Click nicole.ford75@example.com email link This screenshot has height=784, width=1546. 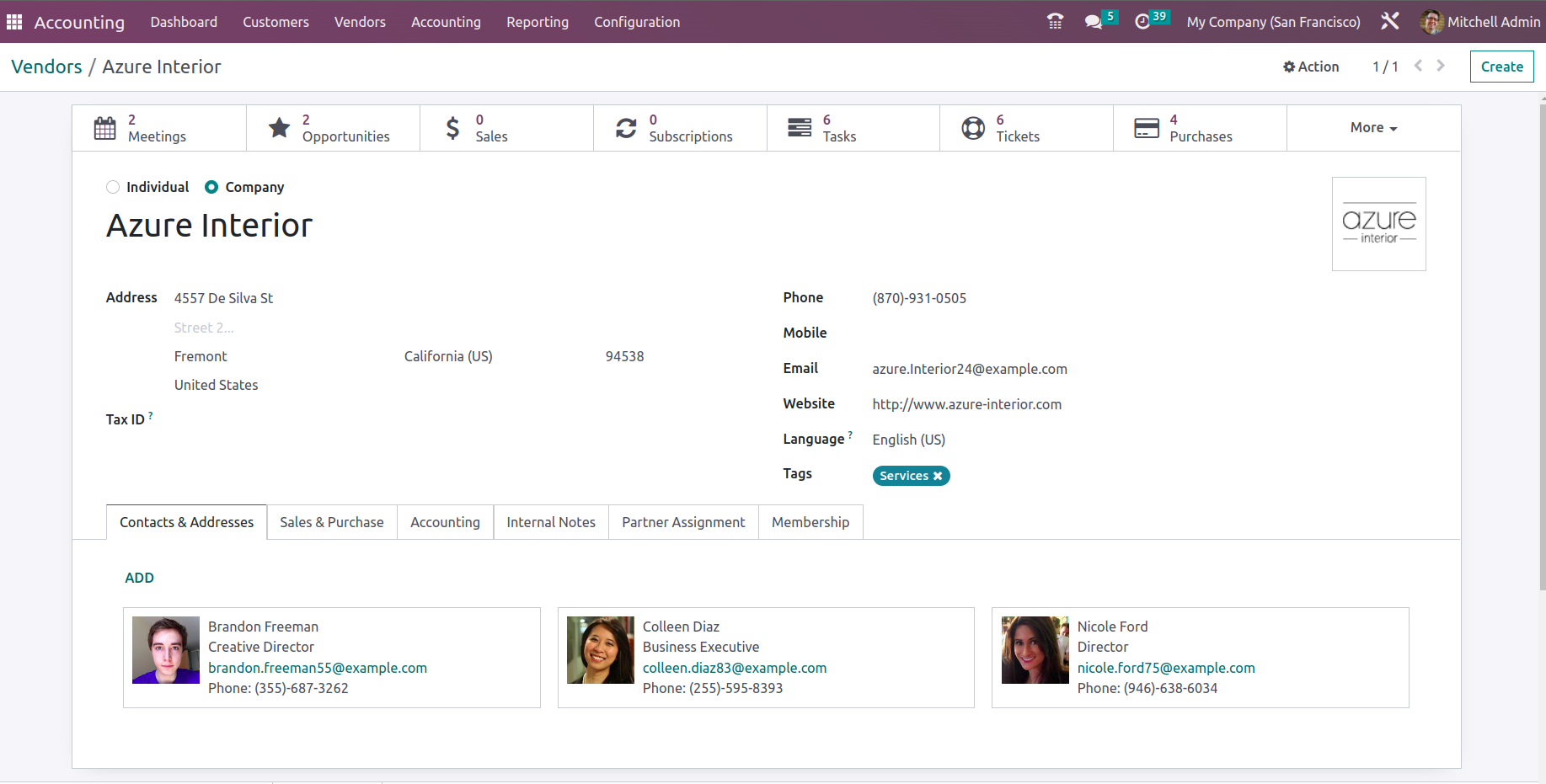pos(1166,668)
